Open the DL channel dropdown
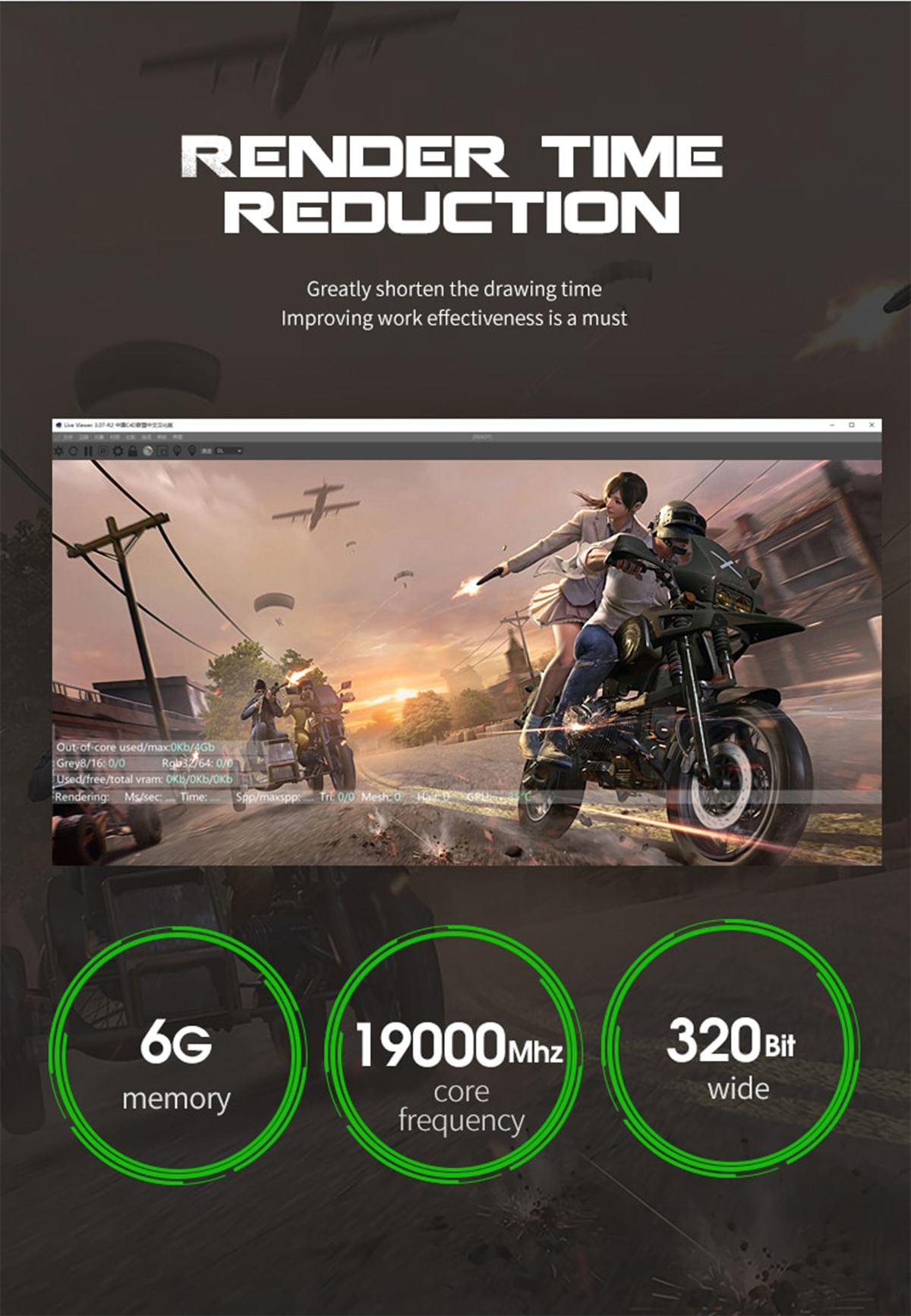This screenshot has height=1316, width=911. (x=229, y=451)
